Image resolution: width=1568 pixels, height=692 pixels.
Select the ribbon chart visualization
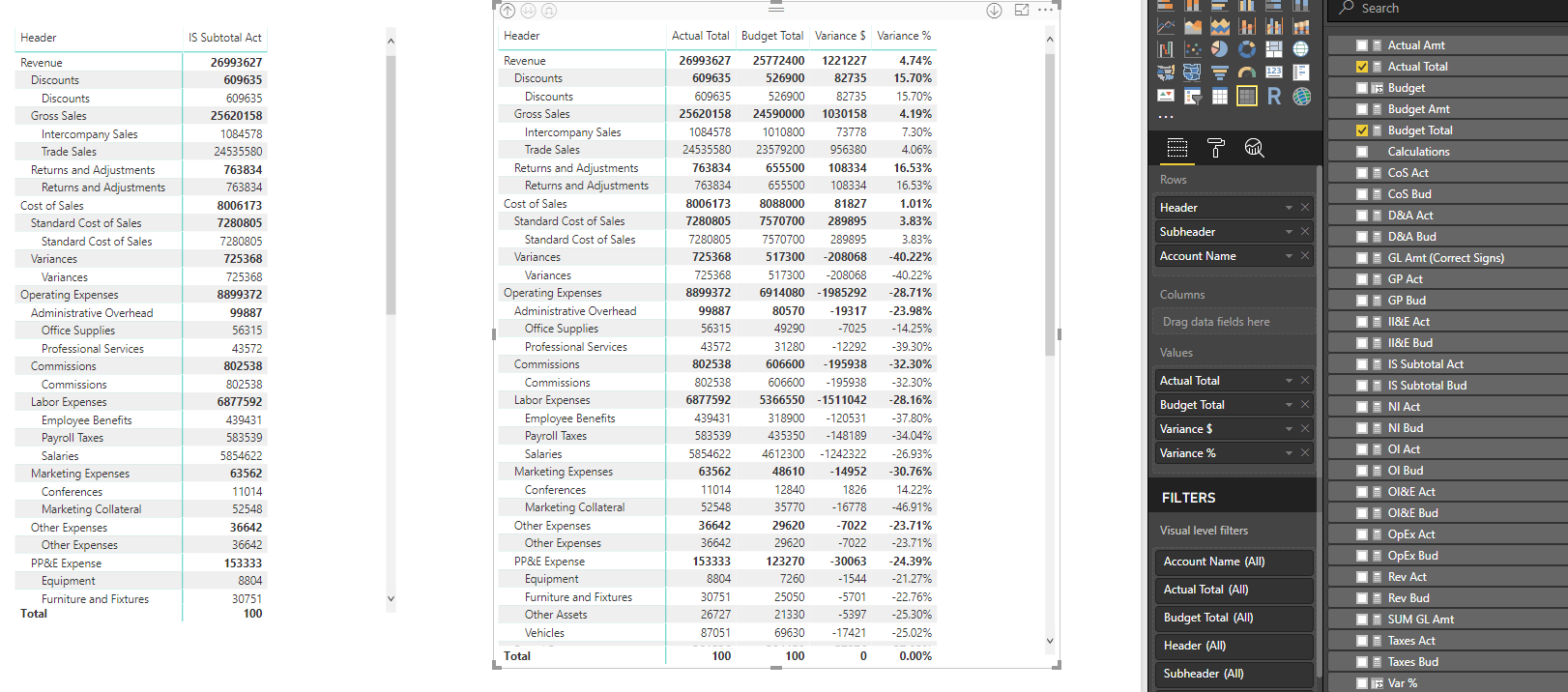tap(1301, 26)
